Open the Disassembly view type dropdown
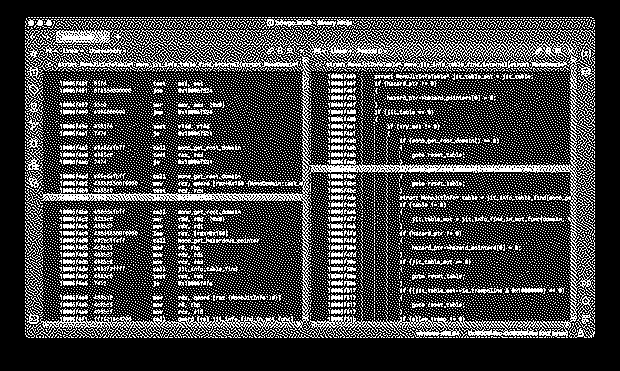620x371 pixels. [x=107, y=51]
